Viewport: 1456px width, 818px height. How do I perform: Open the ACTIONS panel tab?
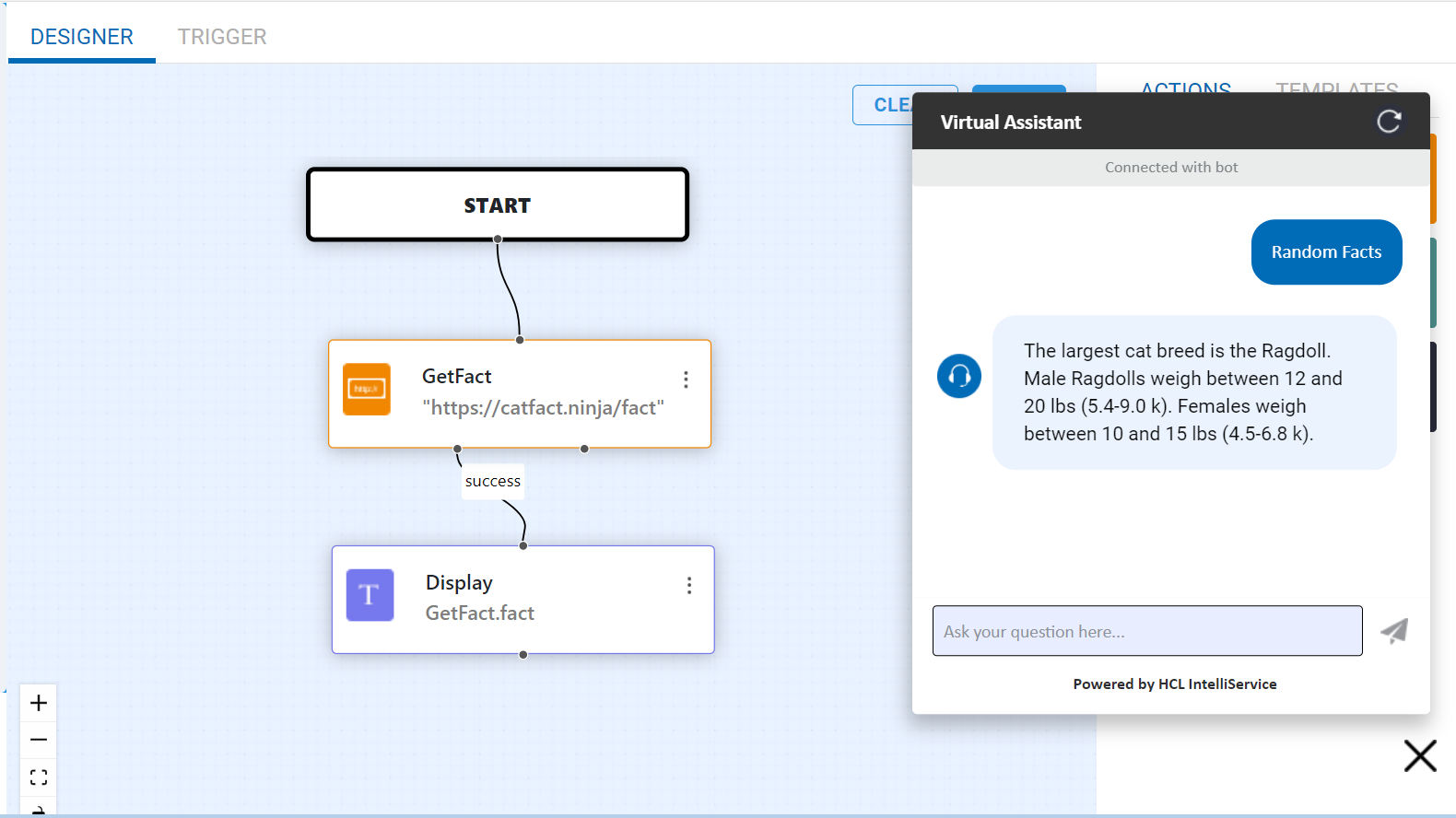pos(1186,86)
